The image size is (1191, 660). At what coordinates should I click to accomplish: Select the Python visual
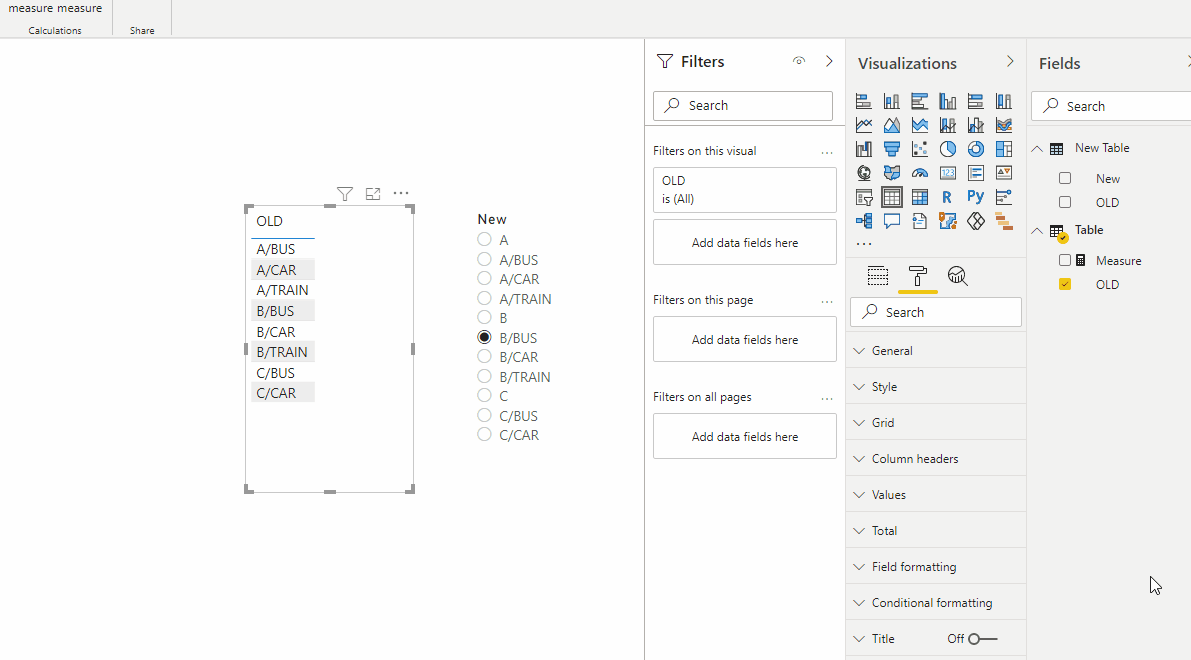[976, 197]
